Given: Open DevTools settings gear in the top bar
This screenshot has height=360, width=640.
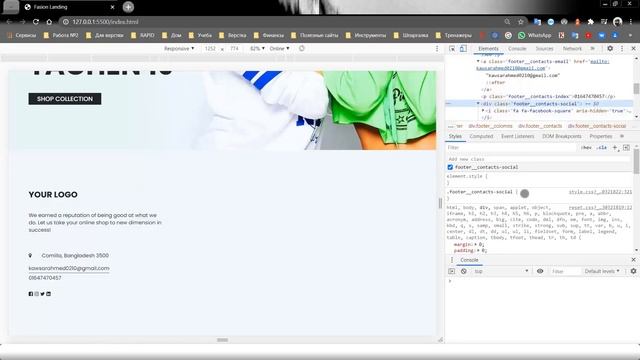Looking at the screenshot, I should click(x=610, y=48).
